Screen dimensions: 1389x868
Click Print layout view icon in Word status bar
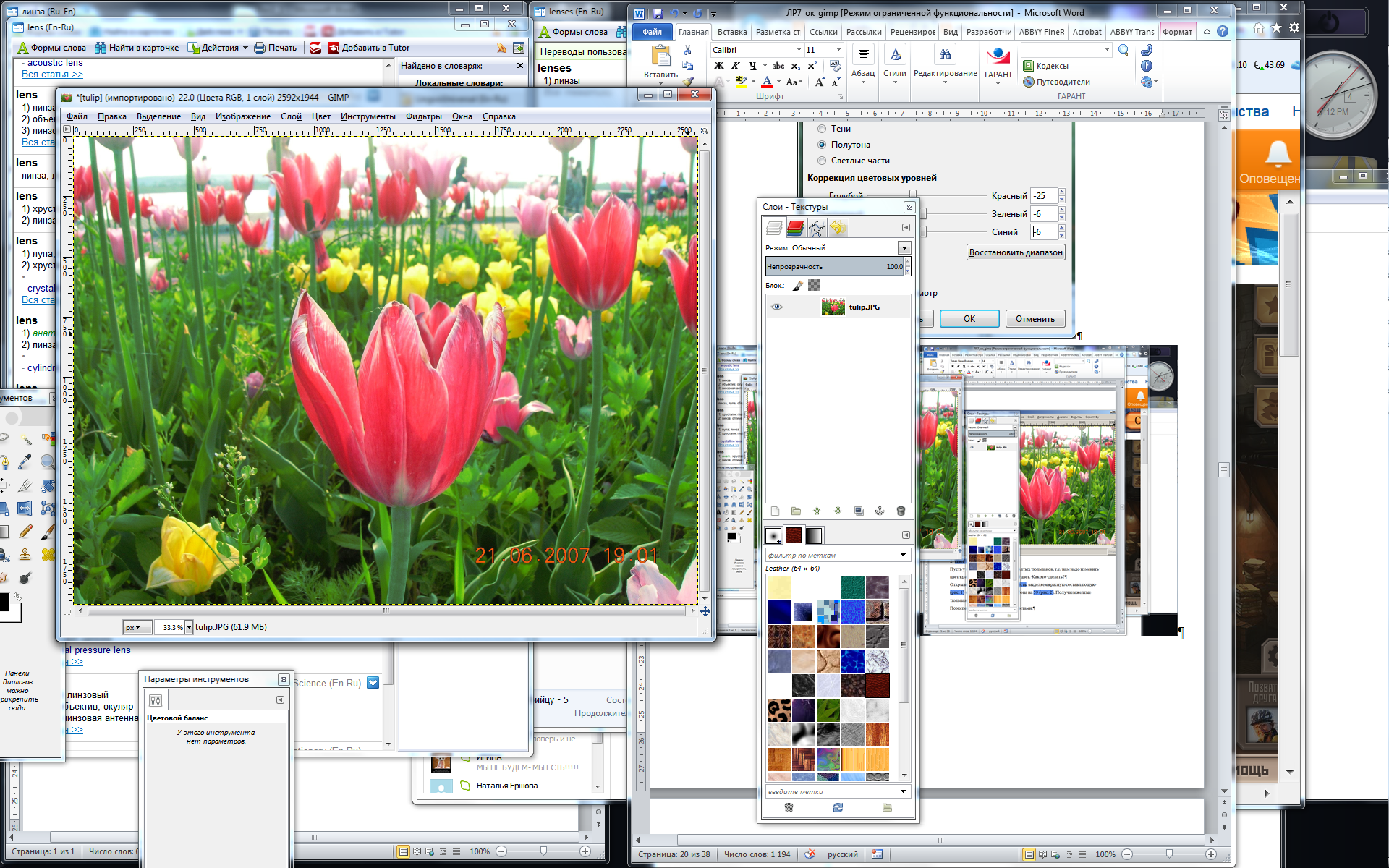[1029, 854]
